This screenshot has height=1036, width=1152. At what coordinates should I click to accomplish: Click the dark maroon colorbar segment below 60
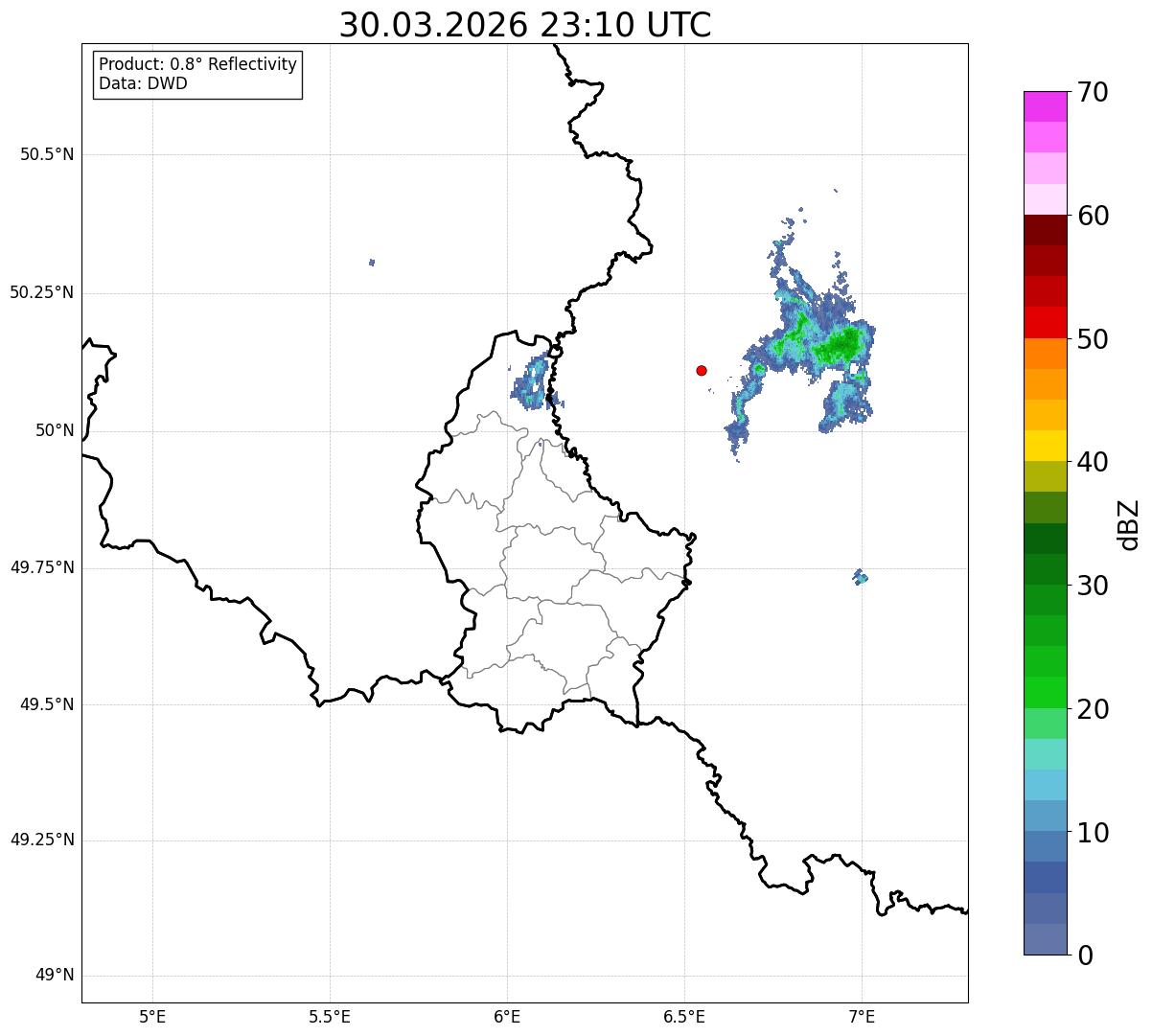coord(1045,231)
